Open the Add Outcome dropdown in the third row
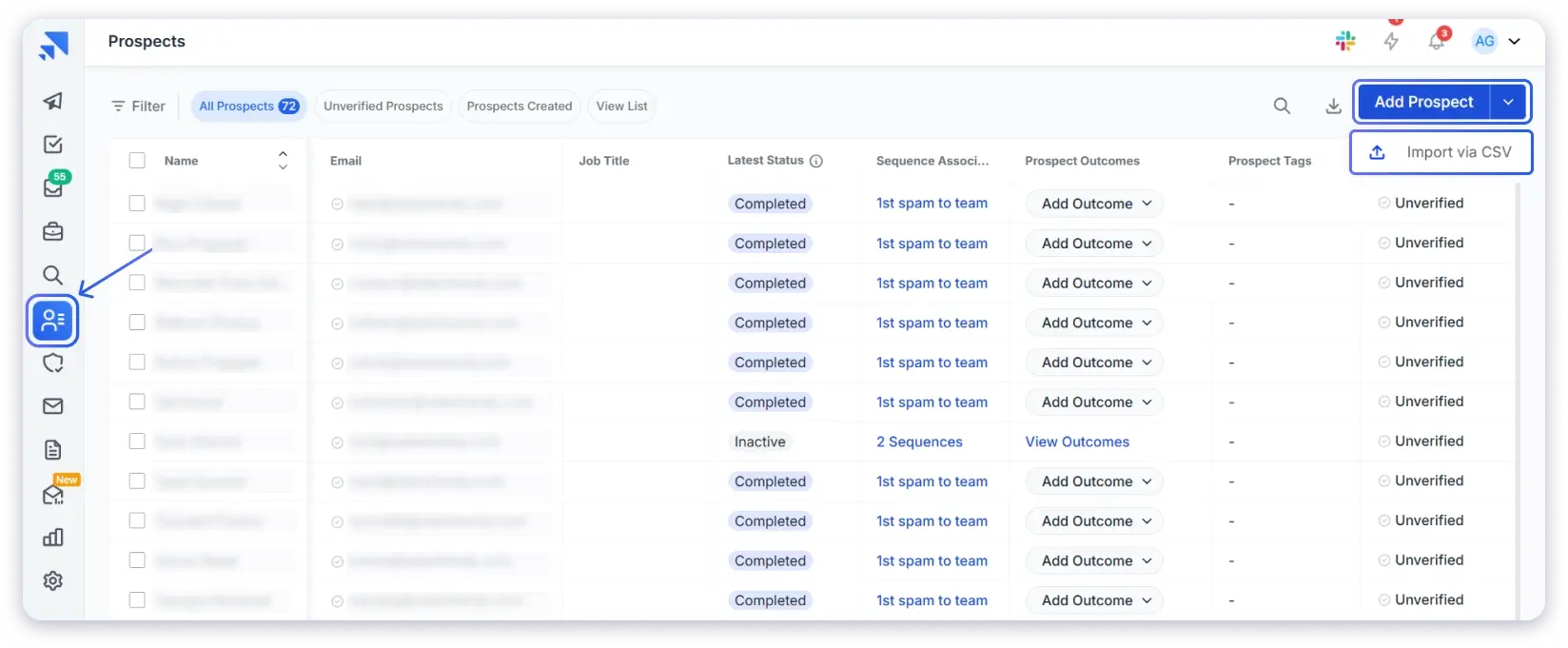 (x=1095, y=284)
